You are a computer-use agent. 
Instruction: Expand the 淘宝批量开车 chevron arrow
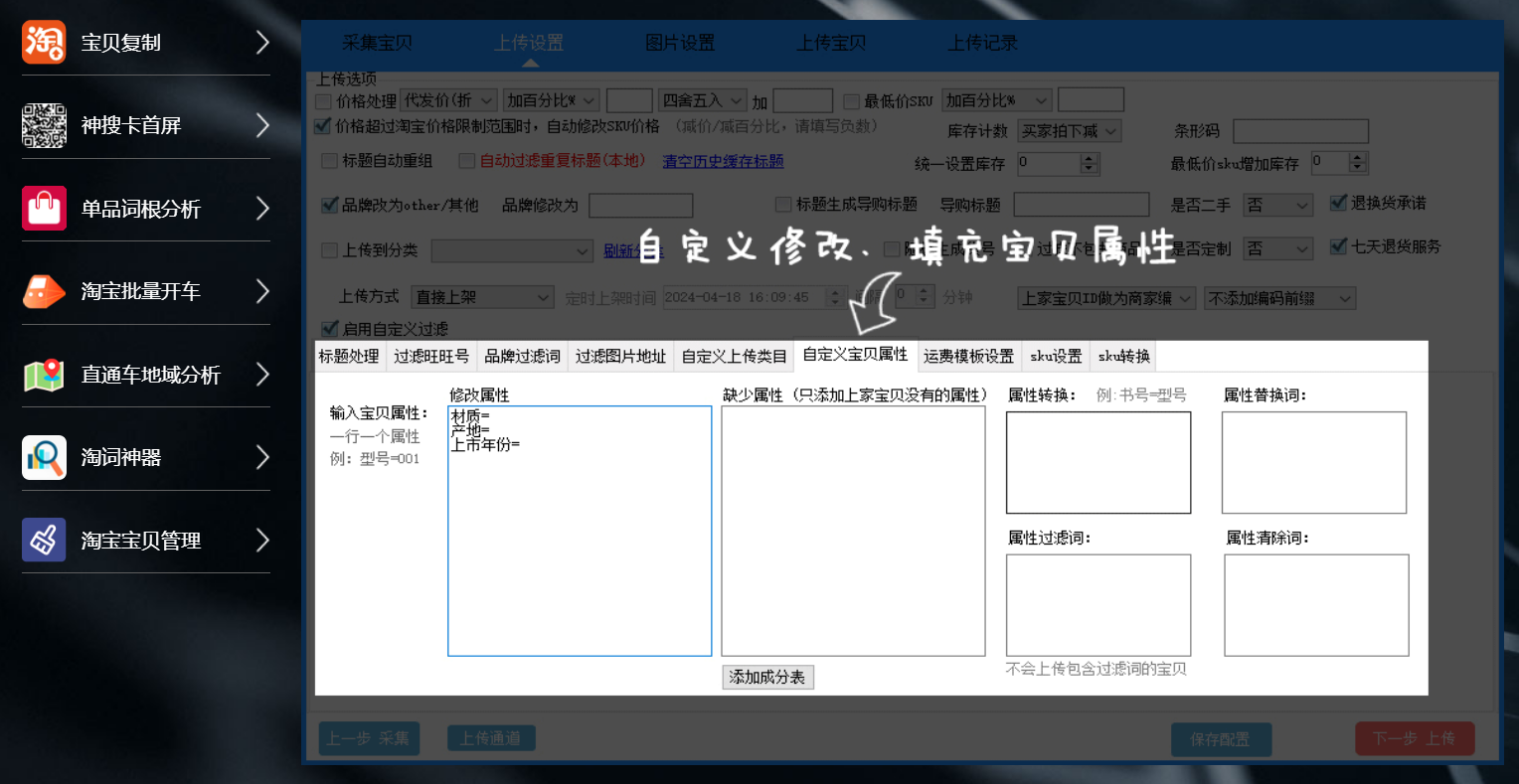click(x=262, y=291)
